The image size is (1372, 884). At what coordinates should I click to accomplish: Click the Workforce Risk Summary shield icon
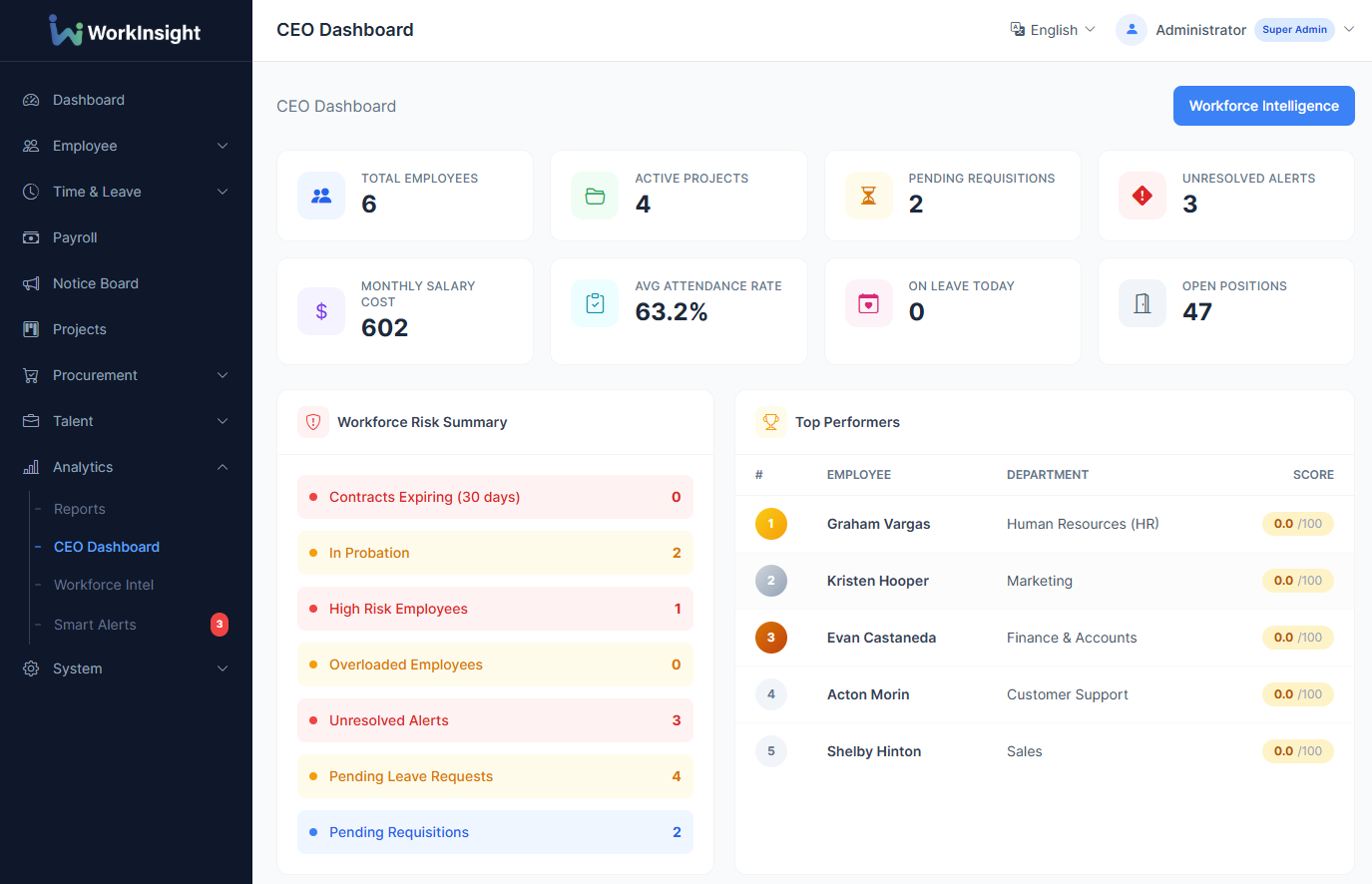(312, 422)
